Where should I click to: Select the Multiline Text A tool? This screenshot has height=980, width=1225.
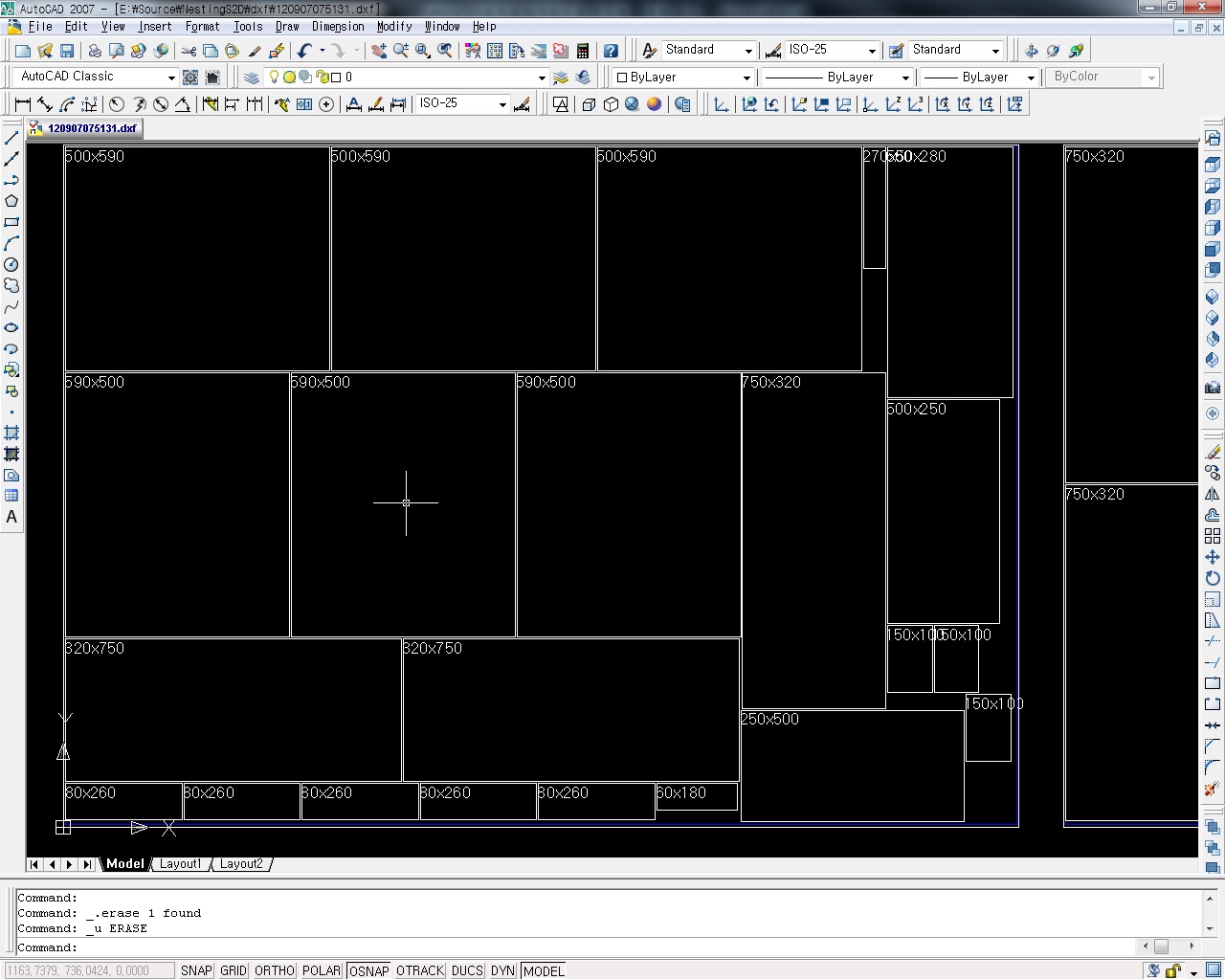coord(11,517)
